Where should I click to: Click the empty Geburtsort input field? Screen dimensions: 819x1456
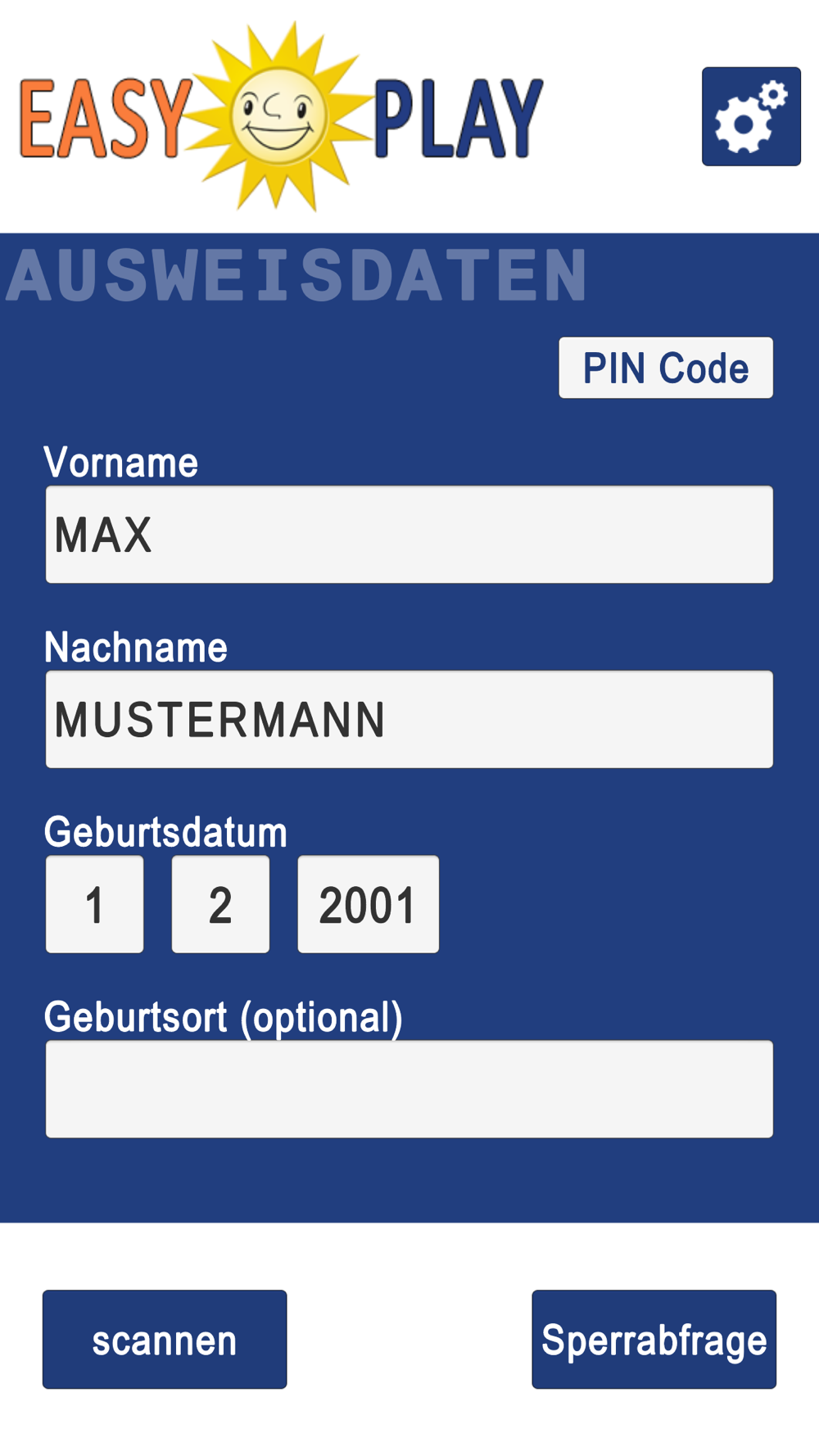(409, 1089)
